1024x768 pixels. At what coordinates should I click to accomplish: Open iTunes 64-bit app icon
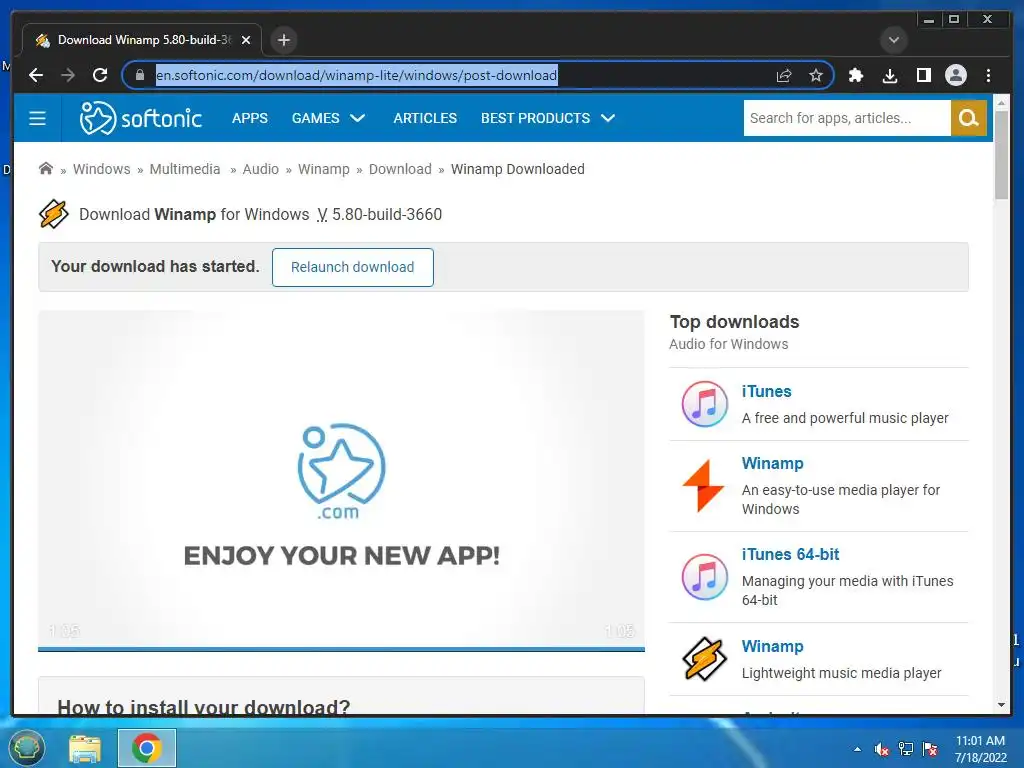tap(704, 577)
